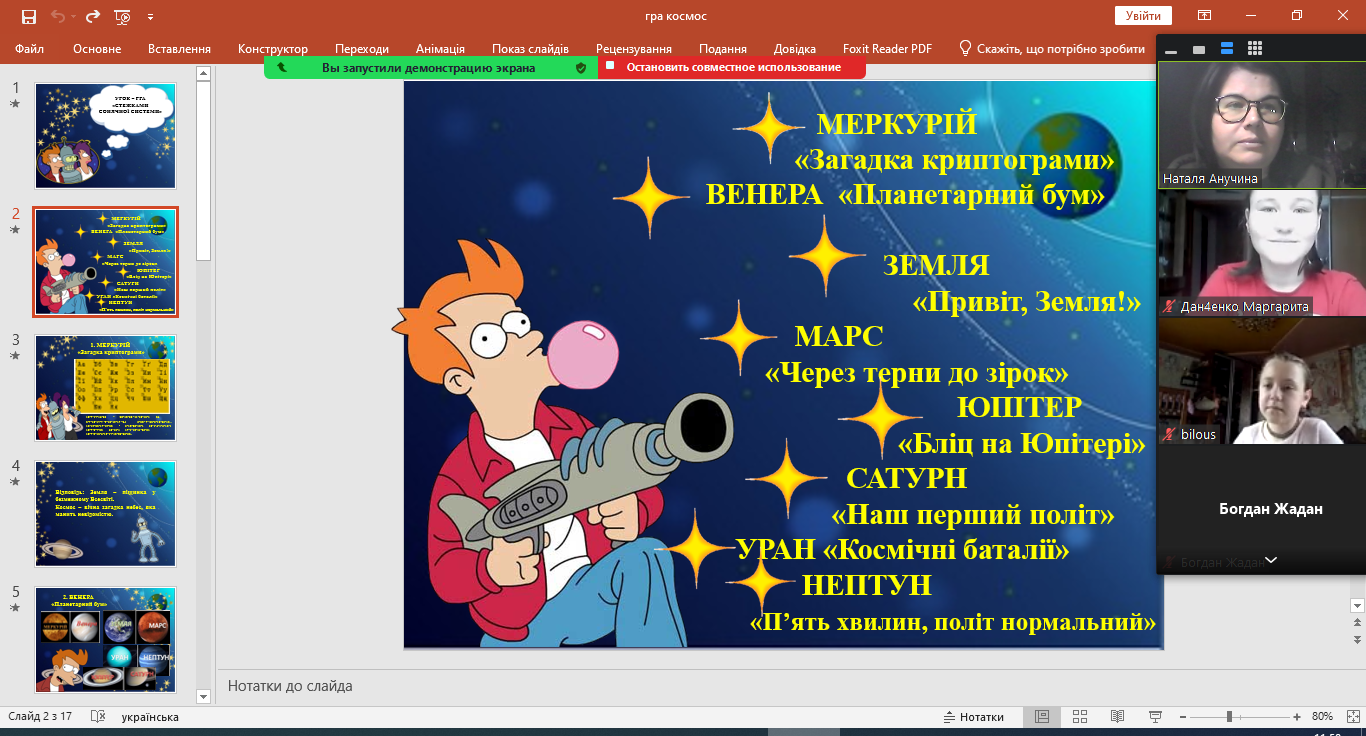The height and width of the screenshot is (736, 1366).
Task: Go to next slide double-arrow button
Action: (1357, 639)
